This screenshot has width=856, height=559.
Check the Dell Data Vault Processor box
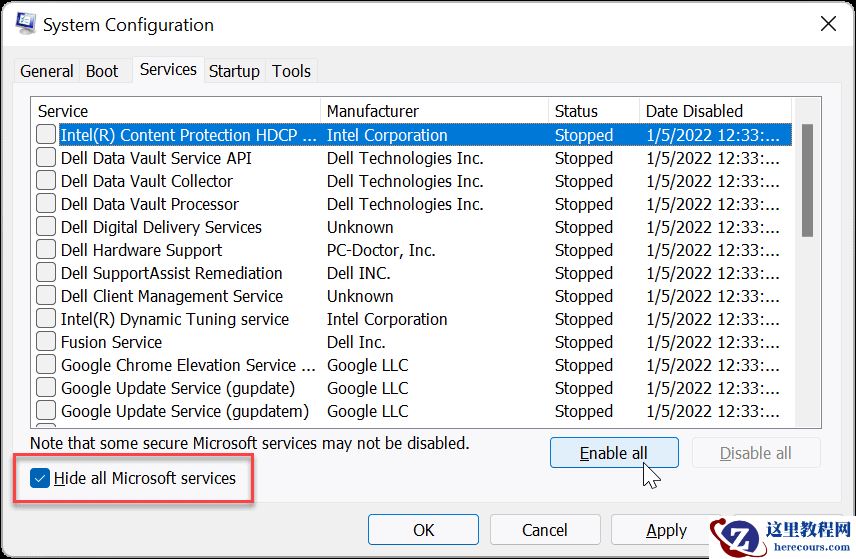point(46,204)
